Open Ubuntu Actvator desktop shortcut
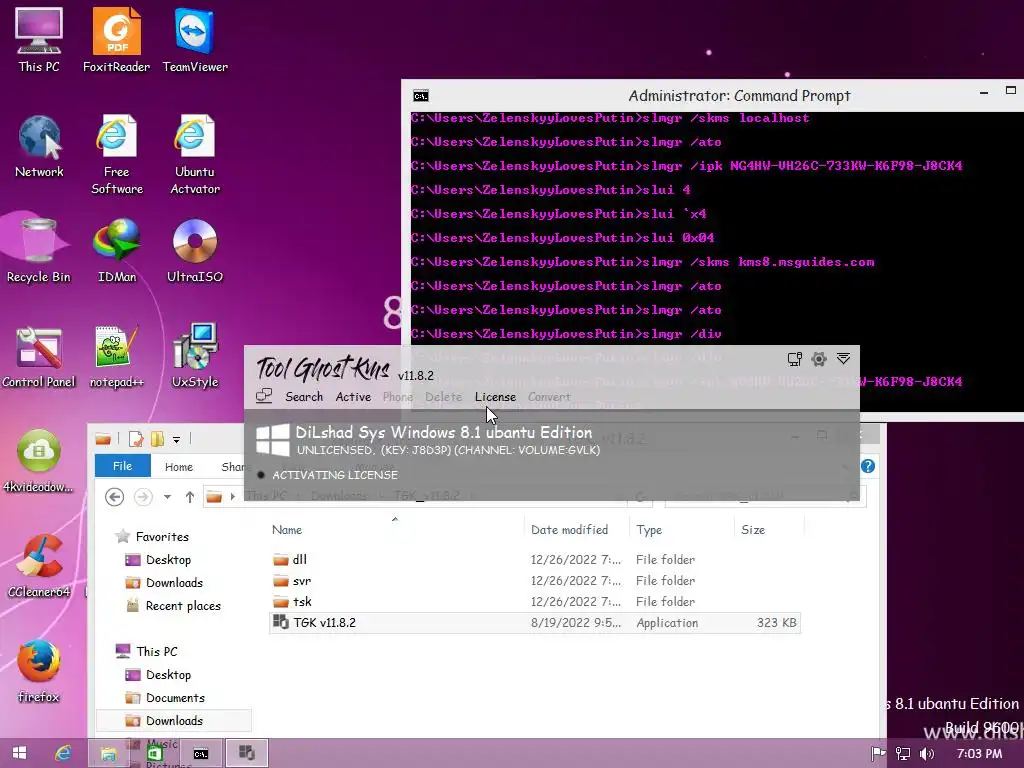The height and width of the screenshot is (768, 1024). [195, 154]
